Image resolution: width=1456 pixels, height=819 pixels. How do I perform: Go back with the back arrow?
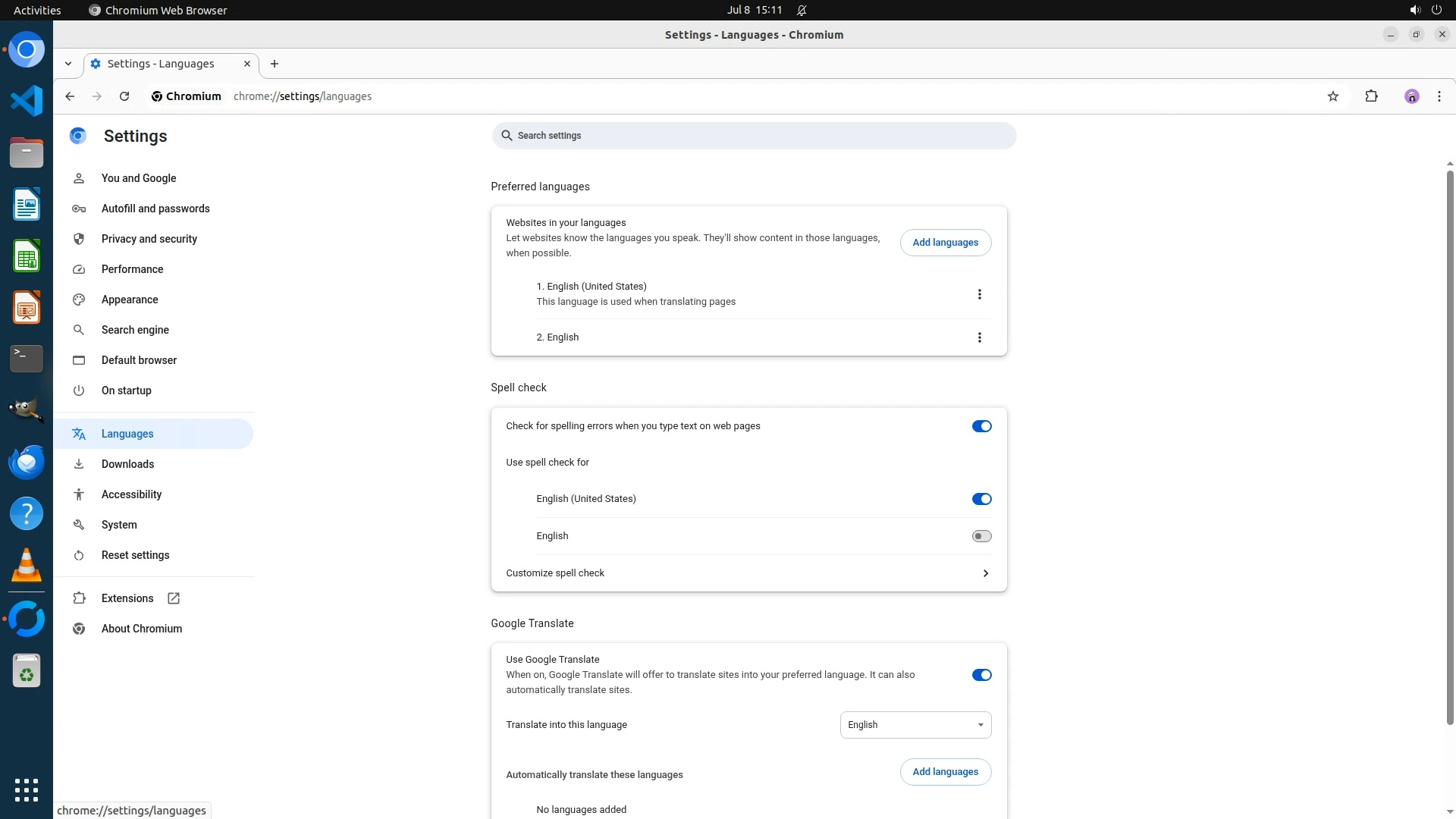tap(70, 96)
